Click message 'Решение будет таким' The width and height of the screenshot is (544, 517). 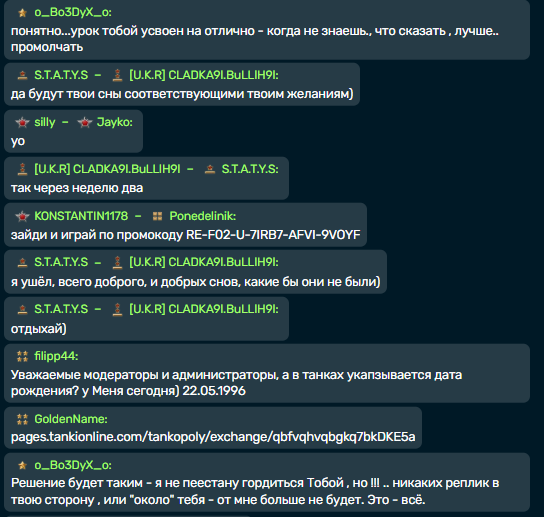255,491
